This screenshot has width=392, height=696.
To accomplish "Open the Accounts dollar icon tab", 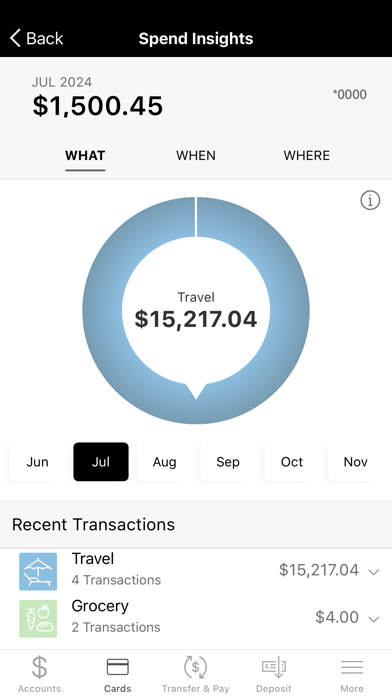I will point(39,667).
